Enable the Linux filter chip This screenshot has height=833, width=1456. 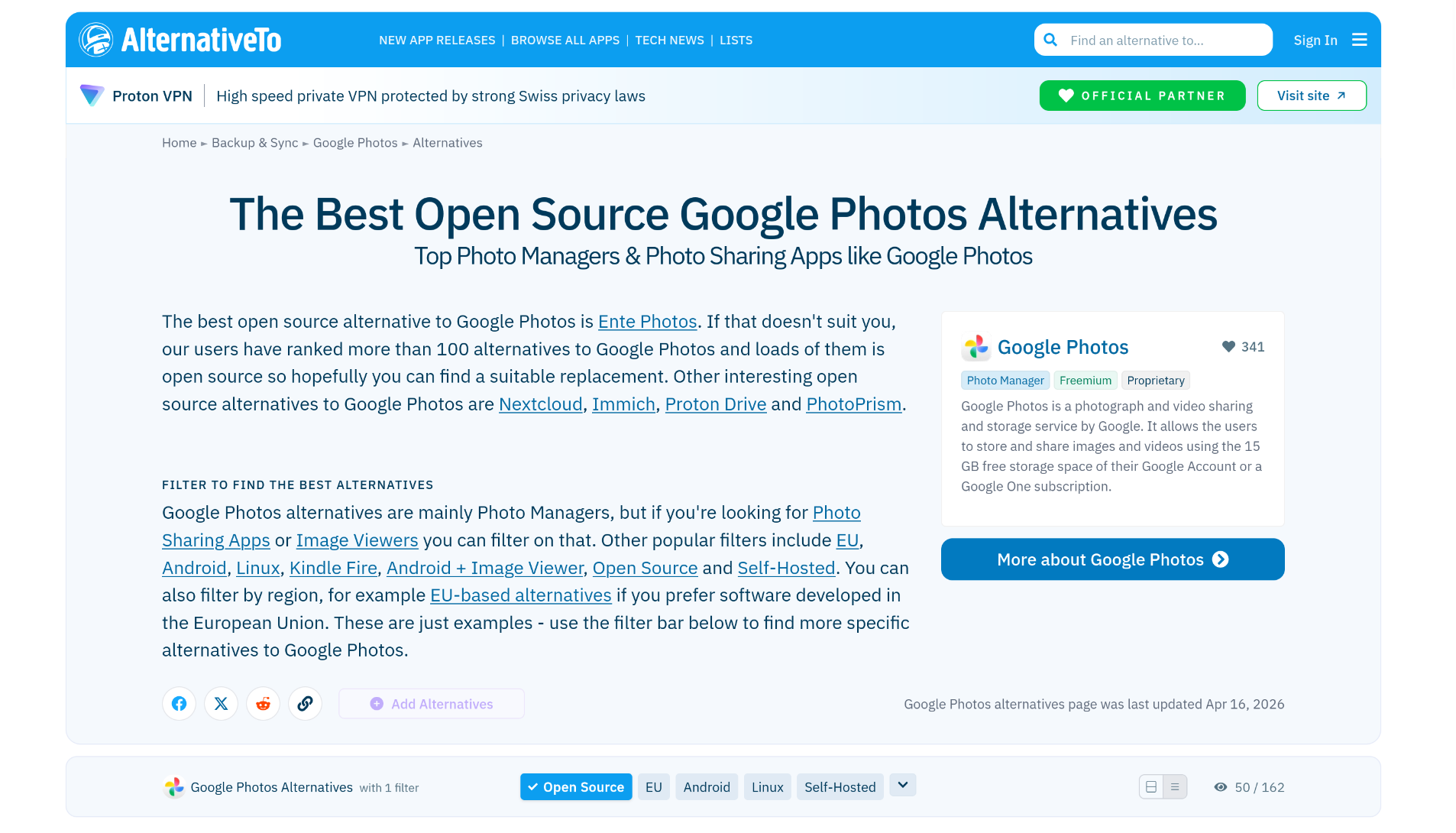(768, 787)
